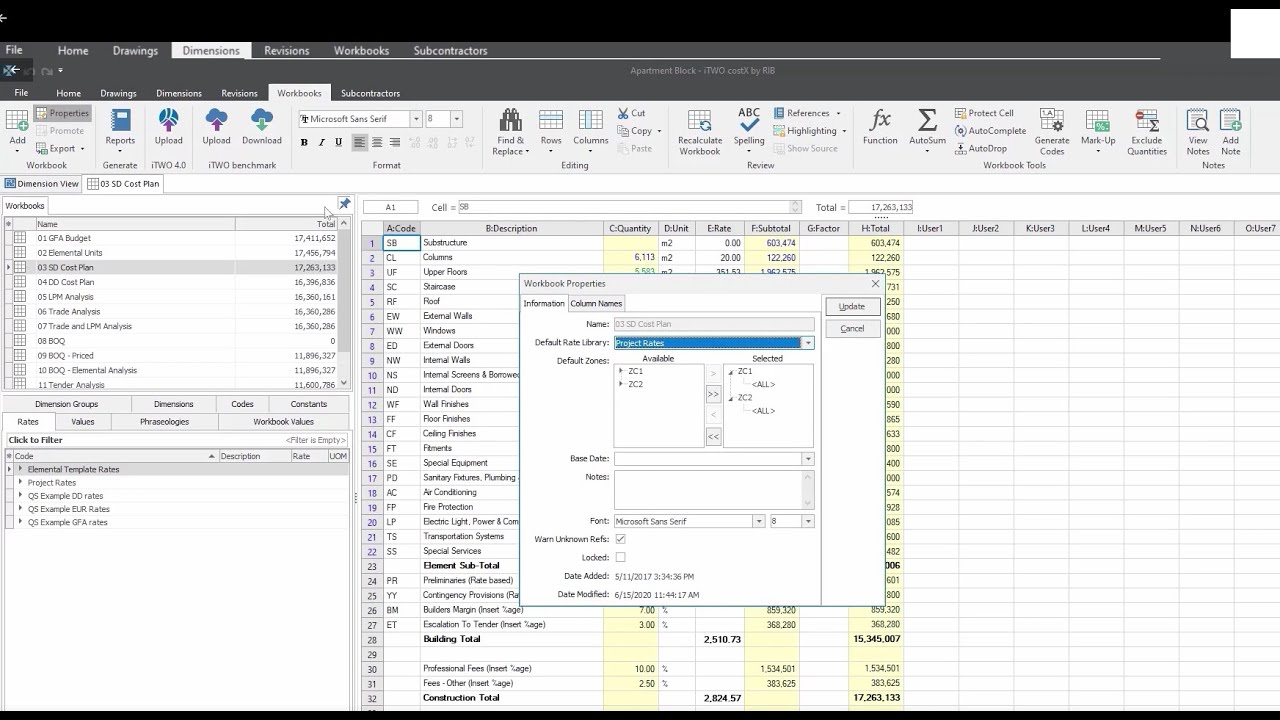Expand ZC1 in Available zones

pos(621,371)
